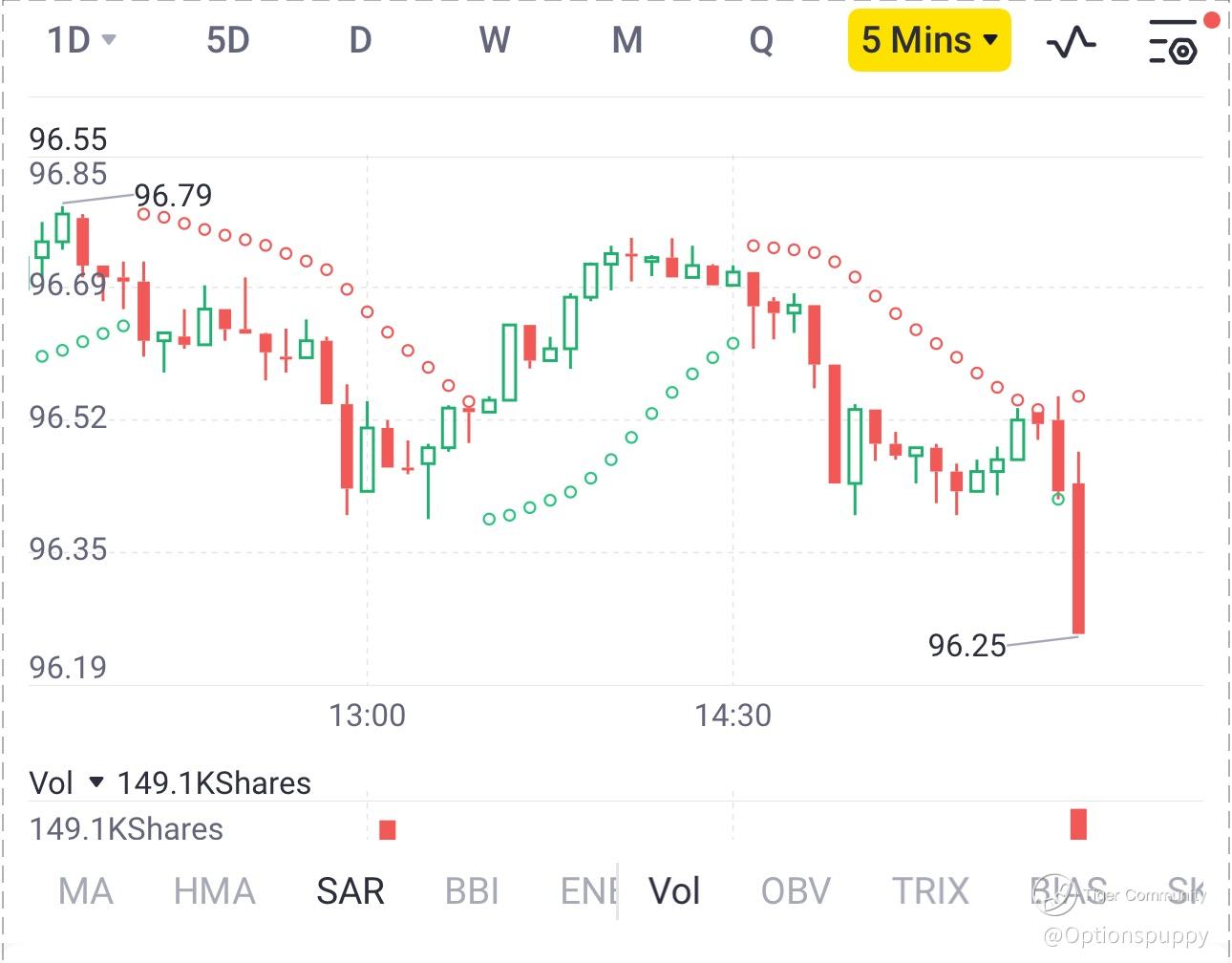Select the Vol sub-chart indicator

click(674, 891)
